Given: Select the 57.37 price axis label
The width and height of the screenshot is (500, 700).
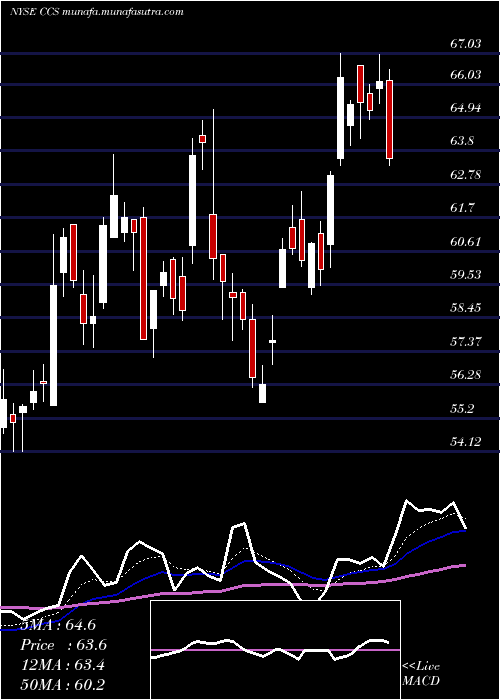Looking at the screenshot, I should click(x=466, y=342).
